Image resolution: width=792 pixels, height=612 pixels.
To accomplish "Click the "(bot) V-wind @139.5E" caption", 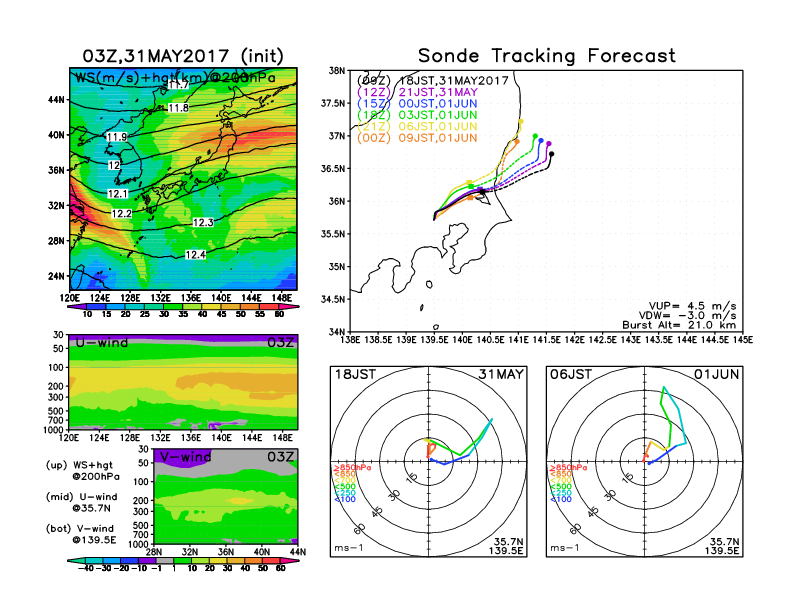I will point(81,534).
